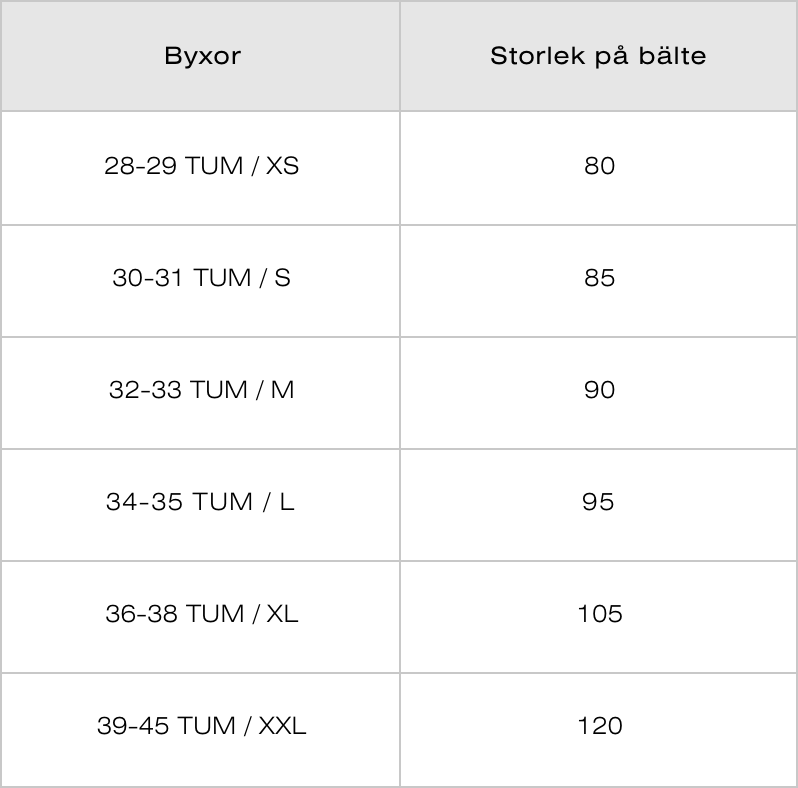
Task: Click the Byxor column header
Action: tap(201, 56)
